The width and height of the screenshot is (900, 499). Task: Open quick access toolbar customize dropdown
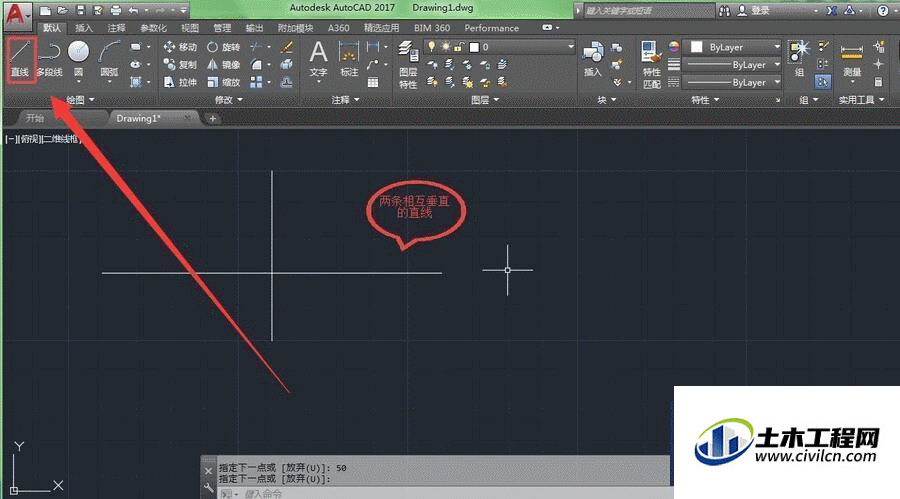pyautogui.click(x=184, y=10)
